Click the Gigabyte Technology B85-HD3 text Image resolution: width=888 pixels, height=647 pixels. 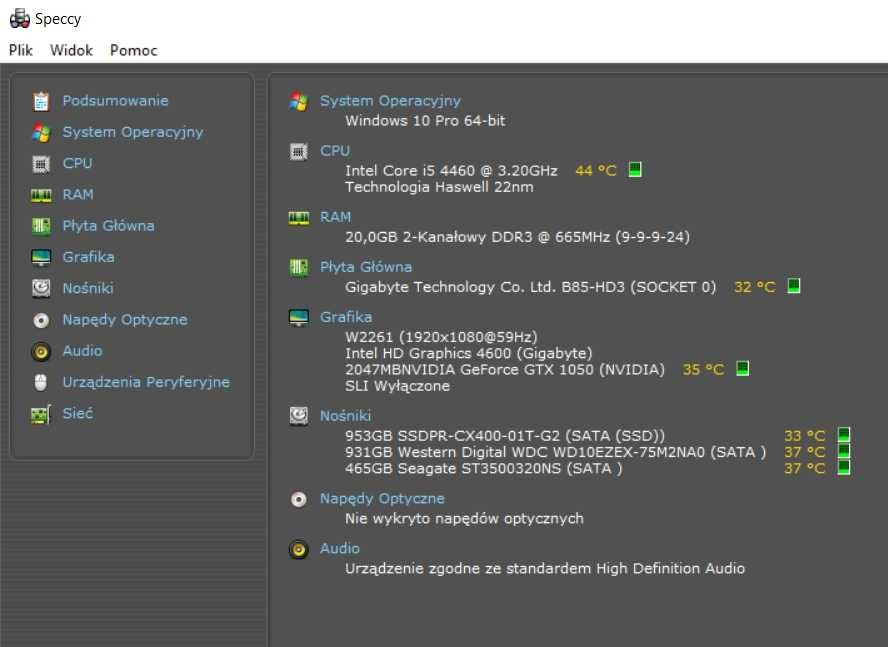pos(531,287)
